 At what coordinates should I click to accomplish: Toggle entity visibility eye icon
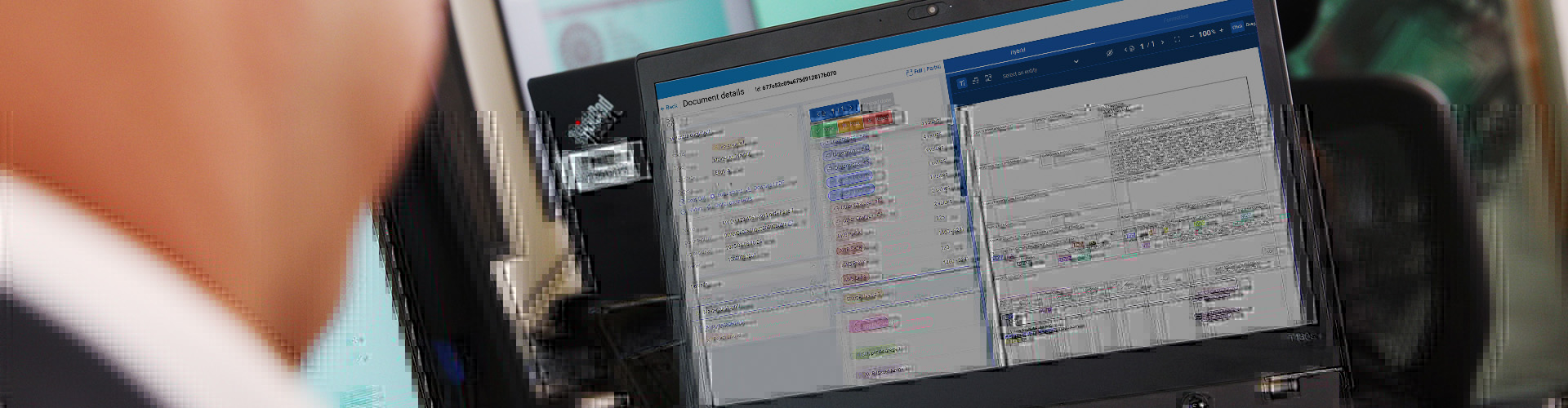tap(1109, 52)
